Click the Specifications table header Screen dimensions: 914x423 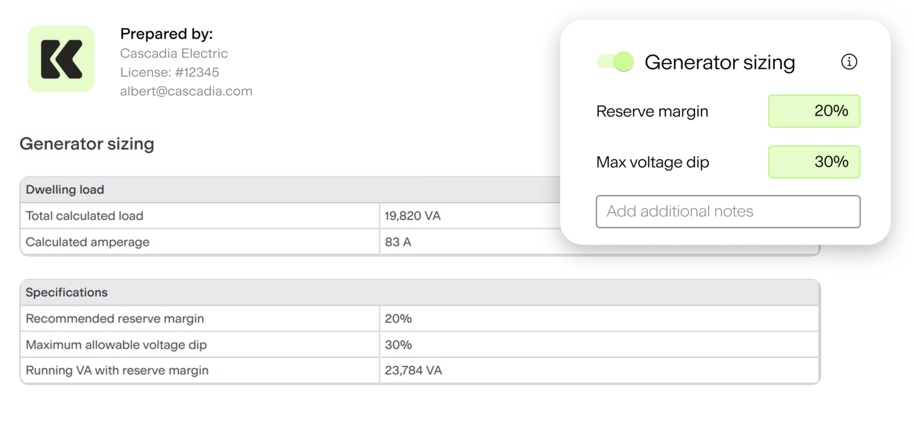pos(420,292)
